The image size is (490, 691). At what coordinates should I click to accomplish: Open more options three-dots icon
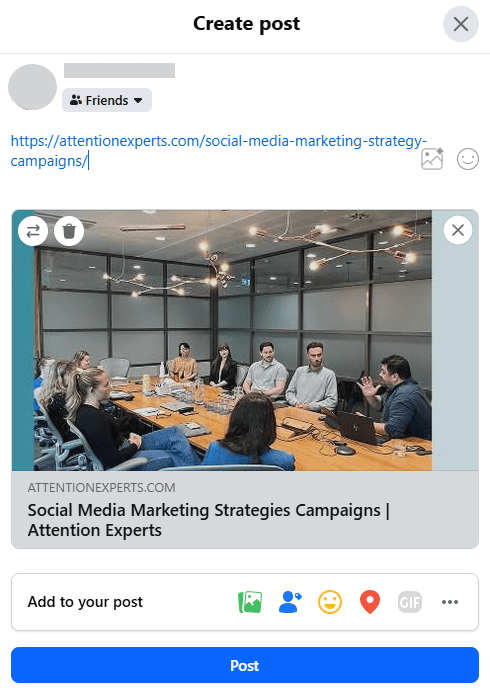click(449, 602)
